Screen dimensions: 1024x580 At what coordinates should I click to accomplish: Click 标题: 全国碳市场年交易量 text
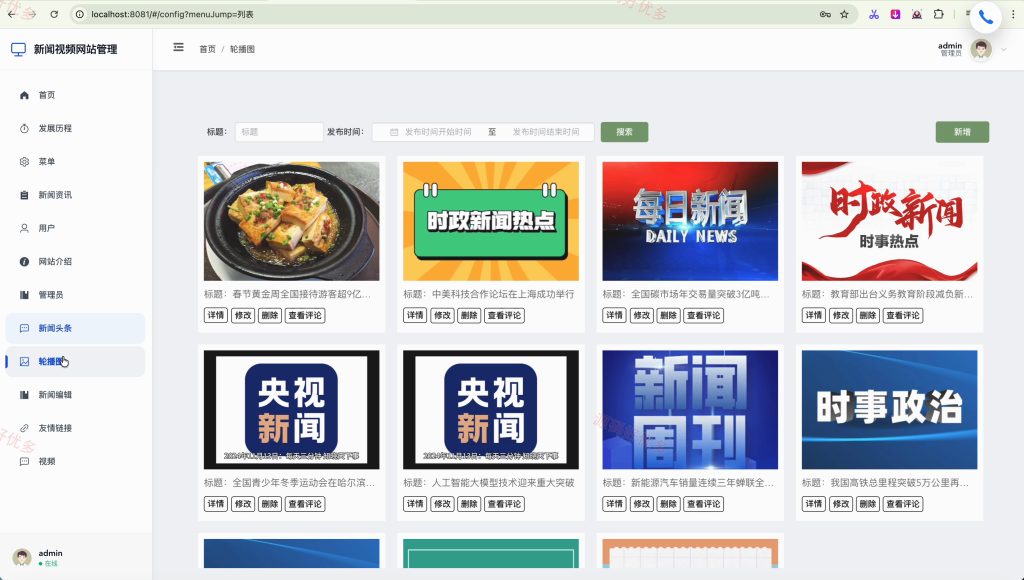click(686, 295)
